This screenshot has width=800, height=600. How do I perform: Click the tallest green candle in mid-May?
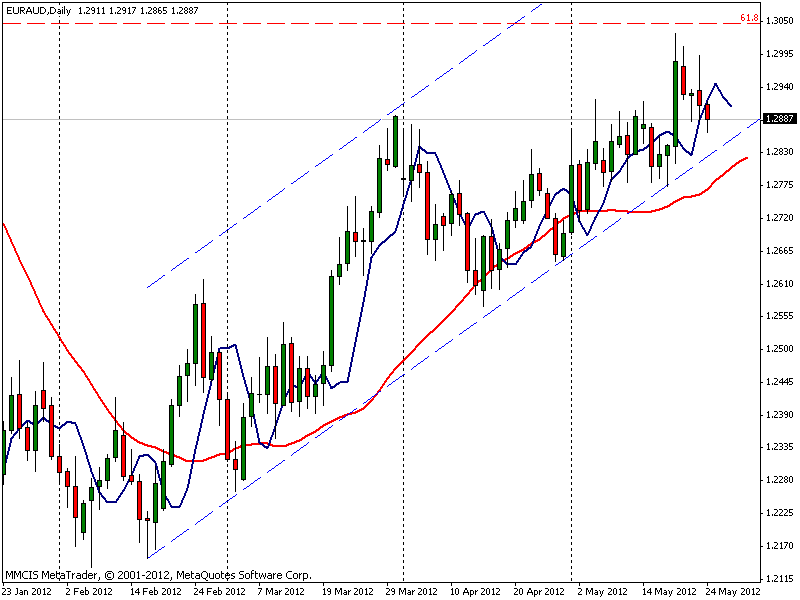[x=676, y=104]
